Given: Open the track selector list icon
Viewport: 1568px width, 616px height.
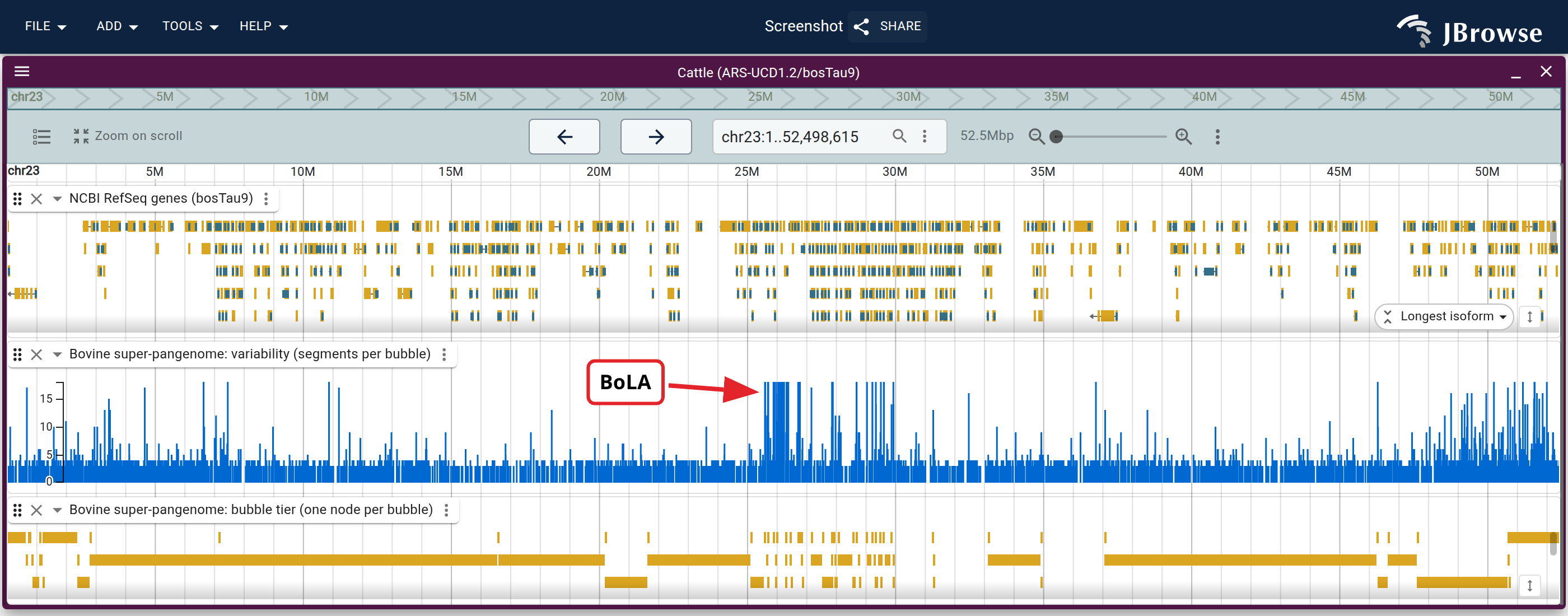Looking at the screenshot, I should [41, 136].
